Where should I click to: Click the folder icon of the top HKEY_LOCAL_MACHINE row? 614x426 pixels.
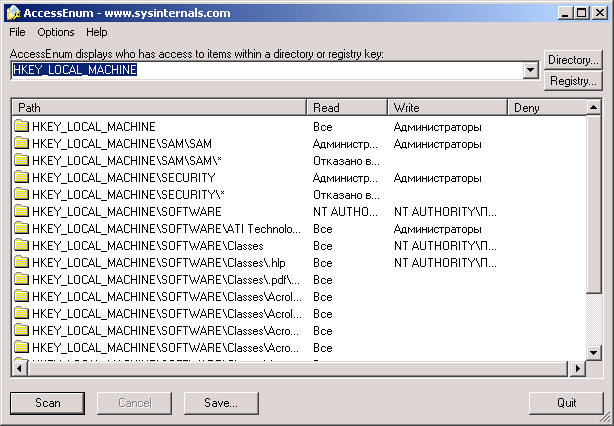[22, 126]
